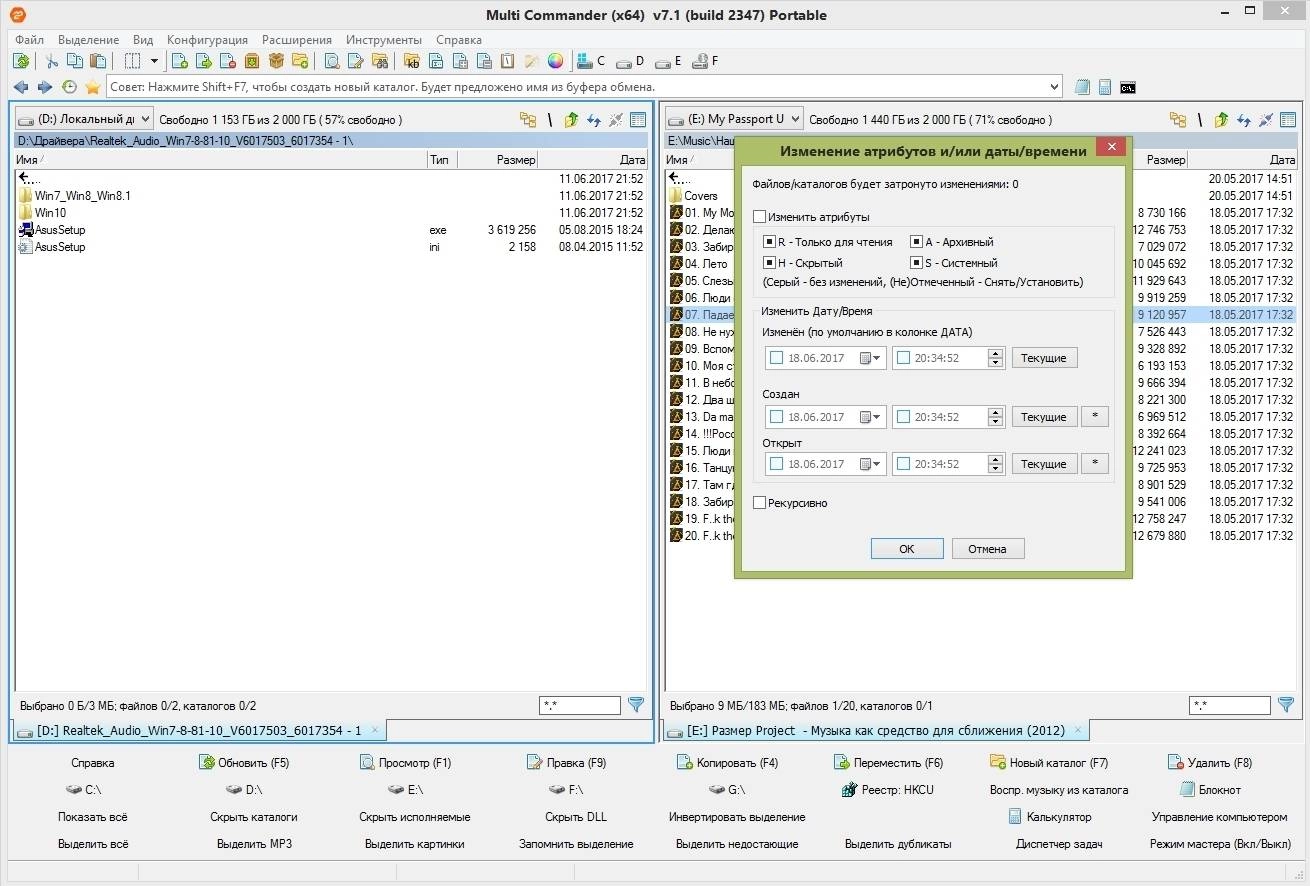The height and width of the screenshot is (886, 1310).
Task: Click the left panel filter funnel icon
Action: point(636,705)
